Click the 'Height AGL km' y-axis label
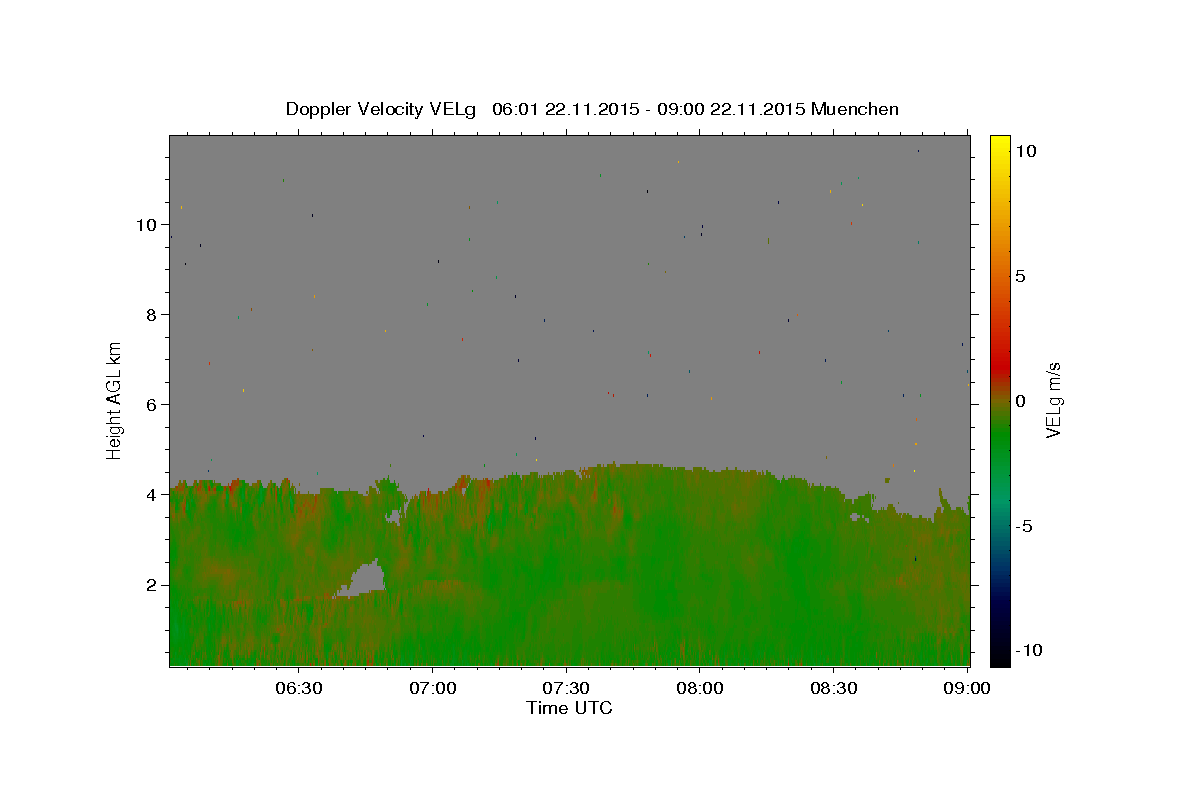1200x800 pixels. coord(115,399)
